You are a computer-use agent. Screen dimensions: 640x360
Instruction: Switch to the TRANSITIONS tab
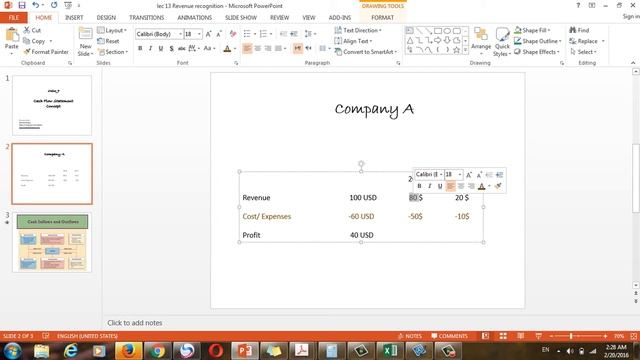coord(146,18)
